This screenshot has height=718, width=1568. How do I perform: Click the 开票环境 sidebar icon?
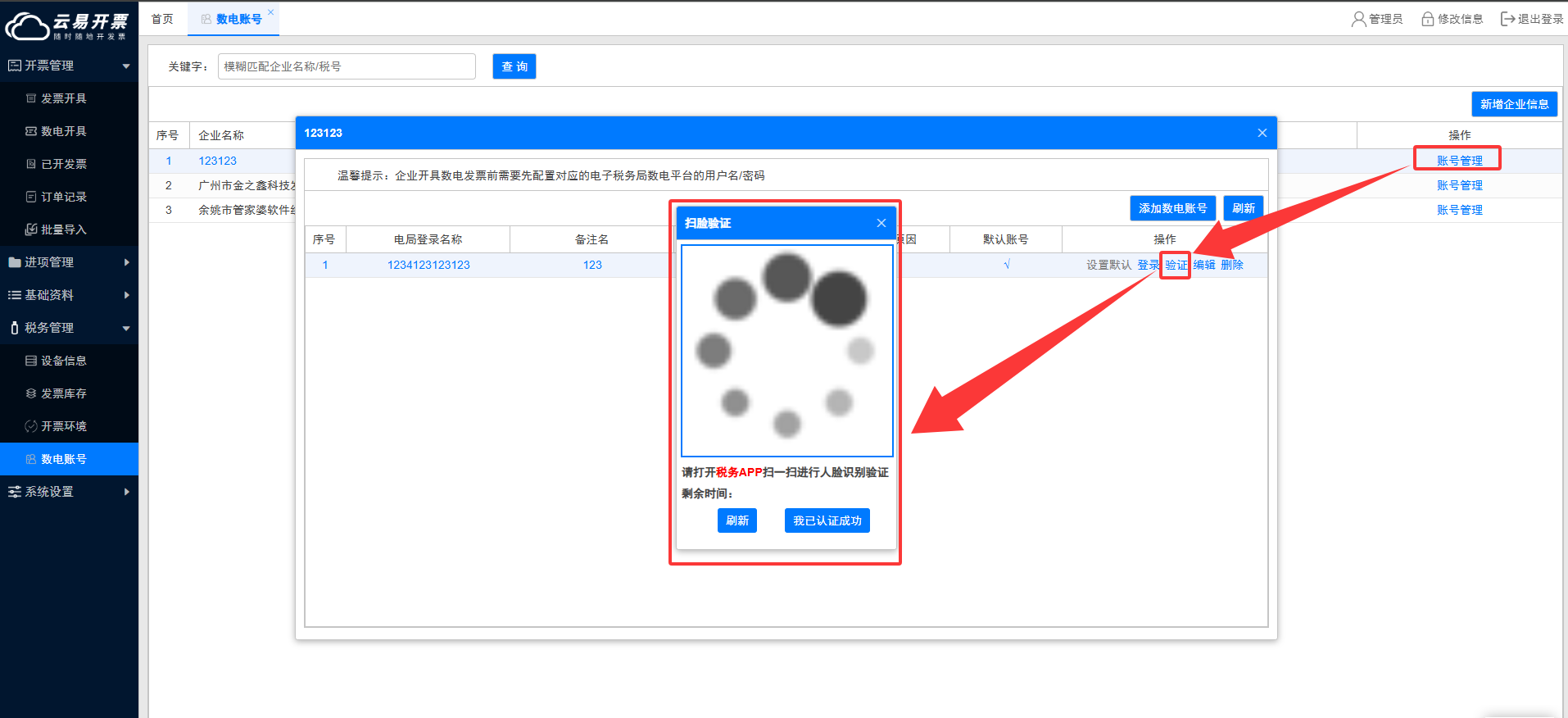tap(31, 426)
